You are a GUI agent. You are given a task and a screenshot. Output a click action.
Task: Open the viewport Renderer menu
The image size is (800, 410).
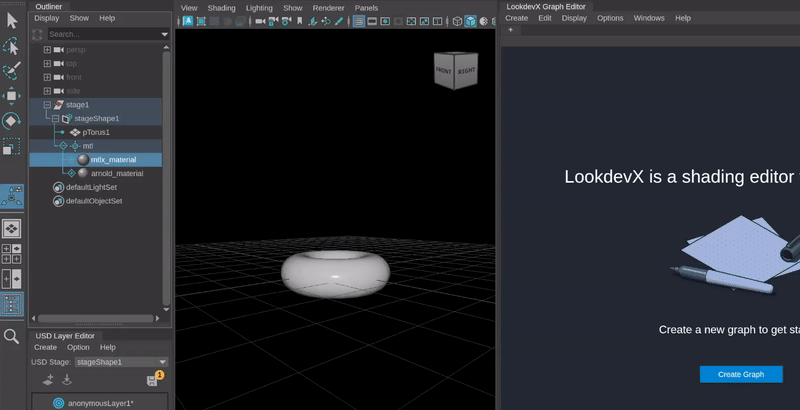pyautogui.click(x=328, y=8)
